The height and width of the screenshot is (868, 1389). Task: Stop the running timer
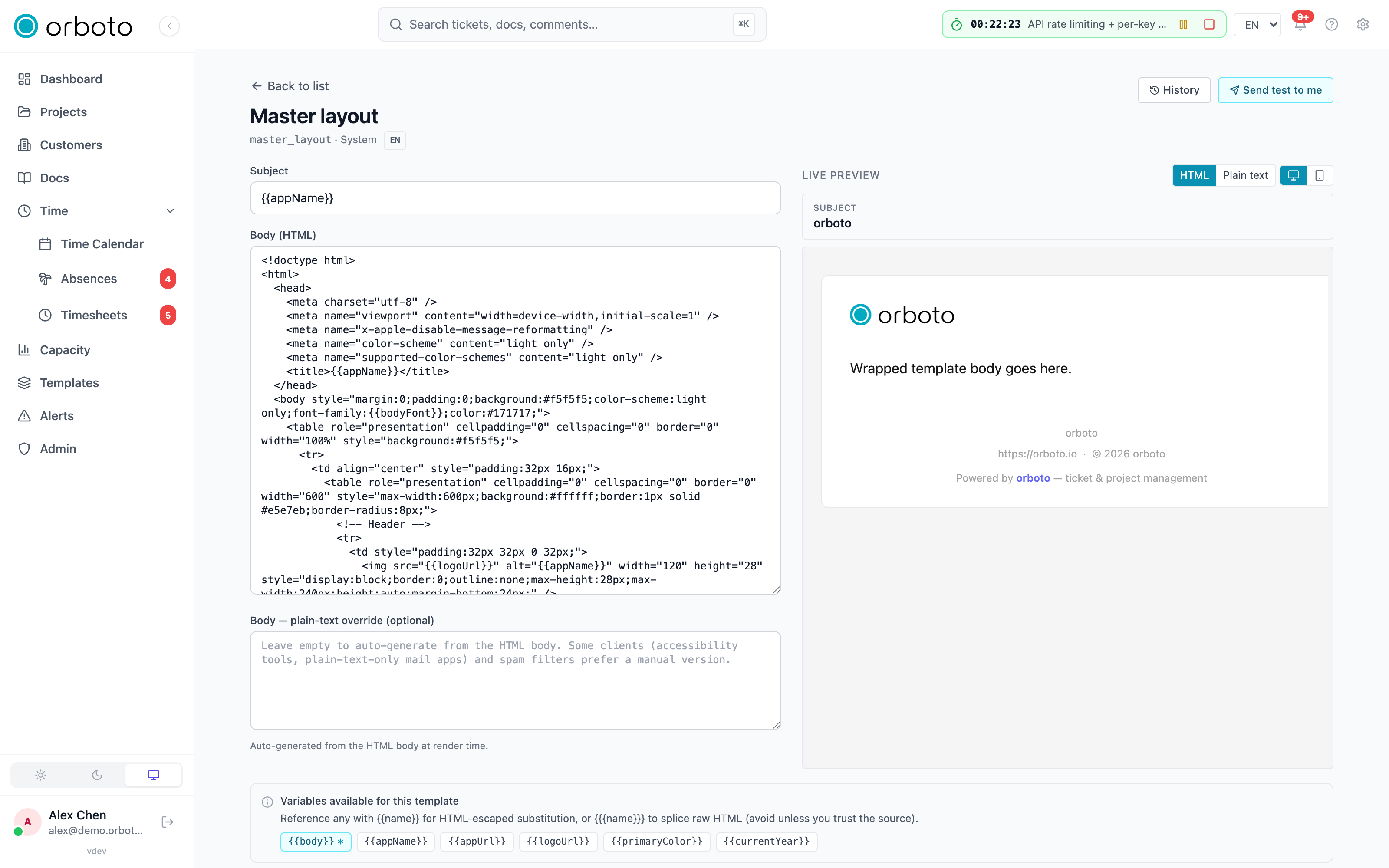(1209, 24)
